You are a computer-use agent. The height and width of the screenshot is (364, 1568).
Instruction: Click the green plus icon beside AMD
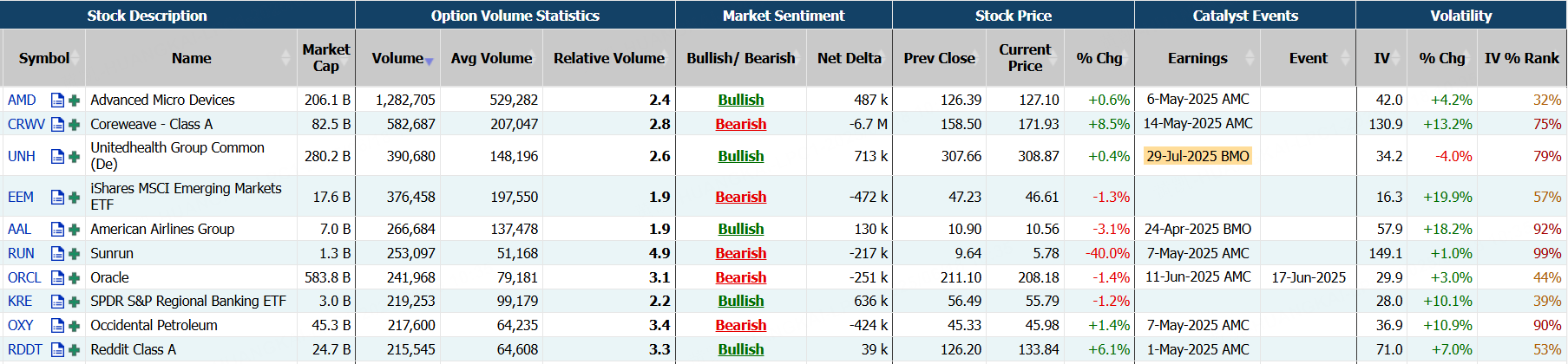pos(75,101)
